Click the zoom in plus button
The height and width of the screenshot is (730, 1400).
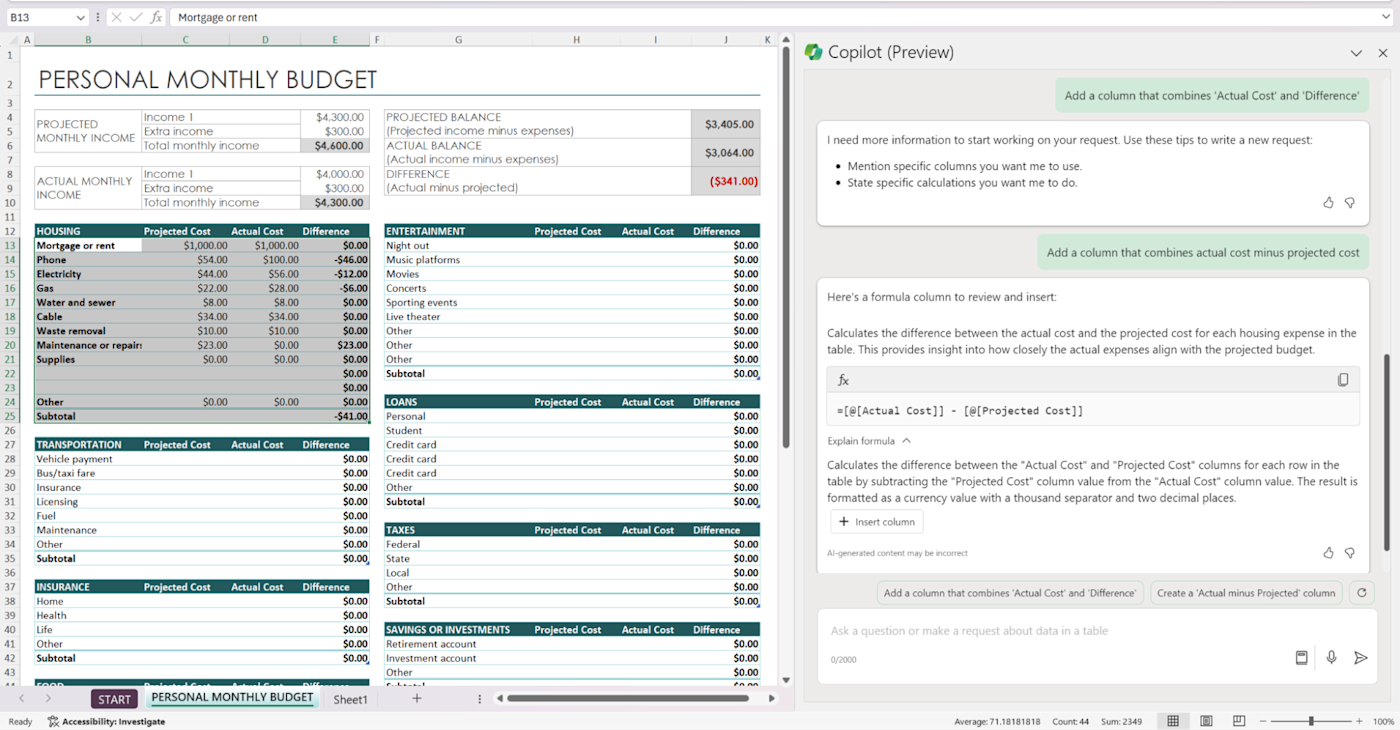[1358, 721]
